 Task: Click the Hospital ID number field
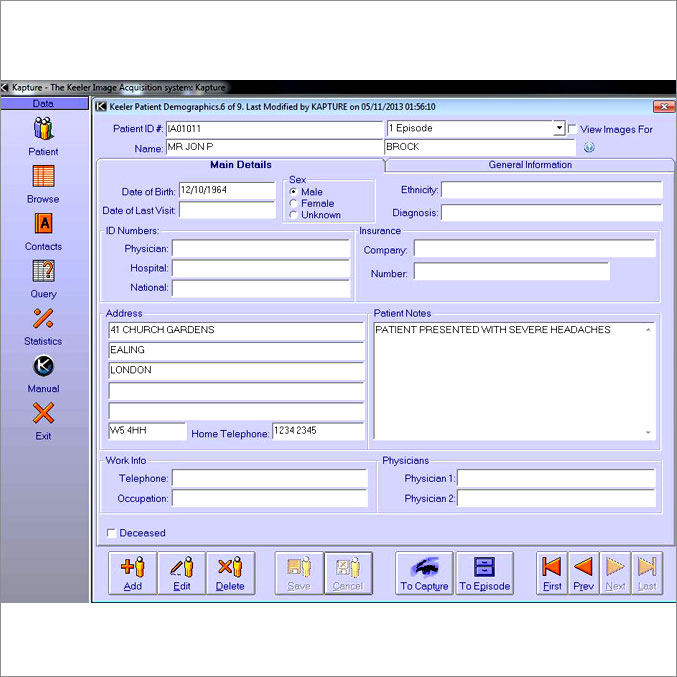(261, 268)
